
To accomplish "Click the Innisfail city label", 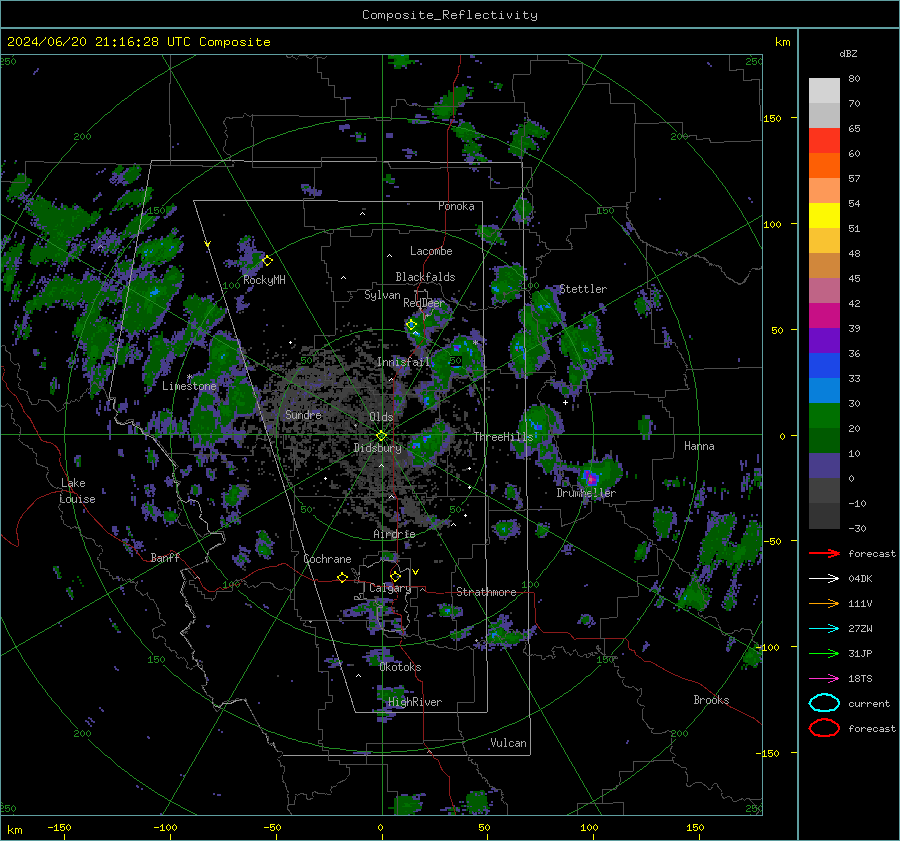I will tap(403, 362).
